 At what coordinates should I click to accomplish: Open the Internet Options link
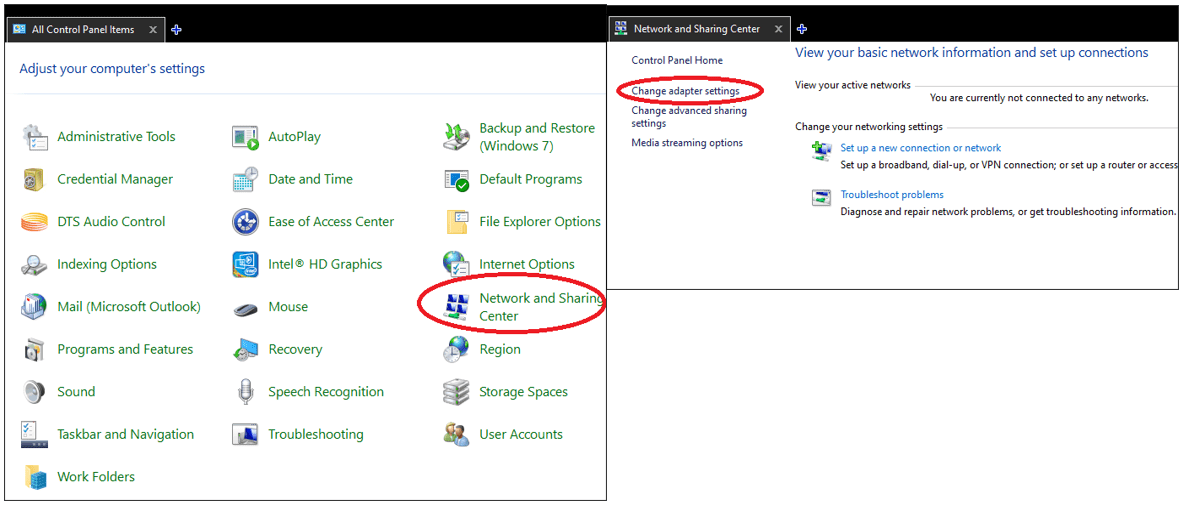[527, 264]
